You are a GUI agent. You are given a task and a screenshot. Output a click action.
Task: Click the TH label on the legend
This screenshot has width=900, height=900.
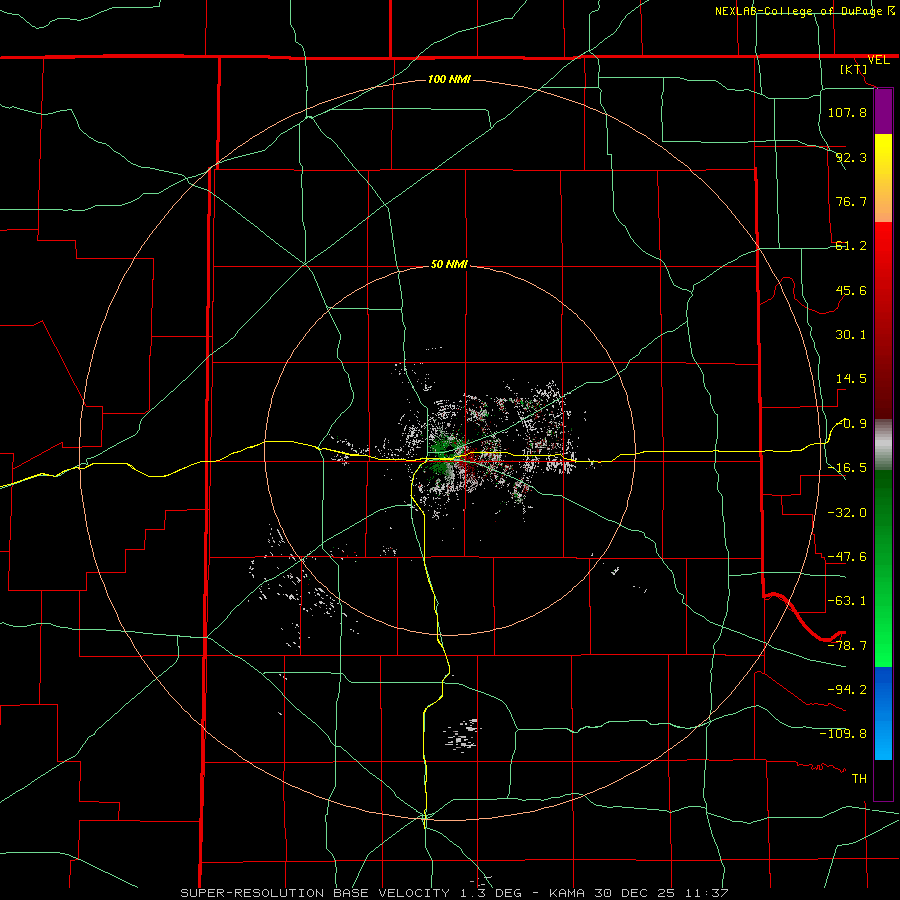(x=859, y=779)
